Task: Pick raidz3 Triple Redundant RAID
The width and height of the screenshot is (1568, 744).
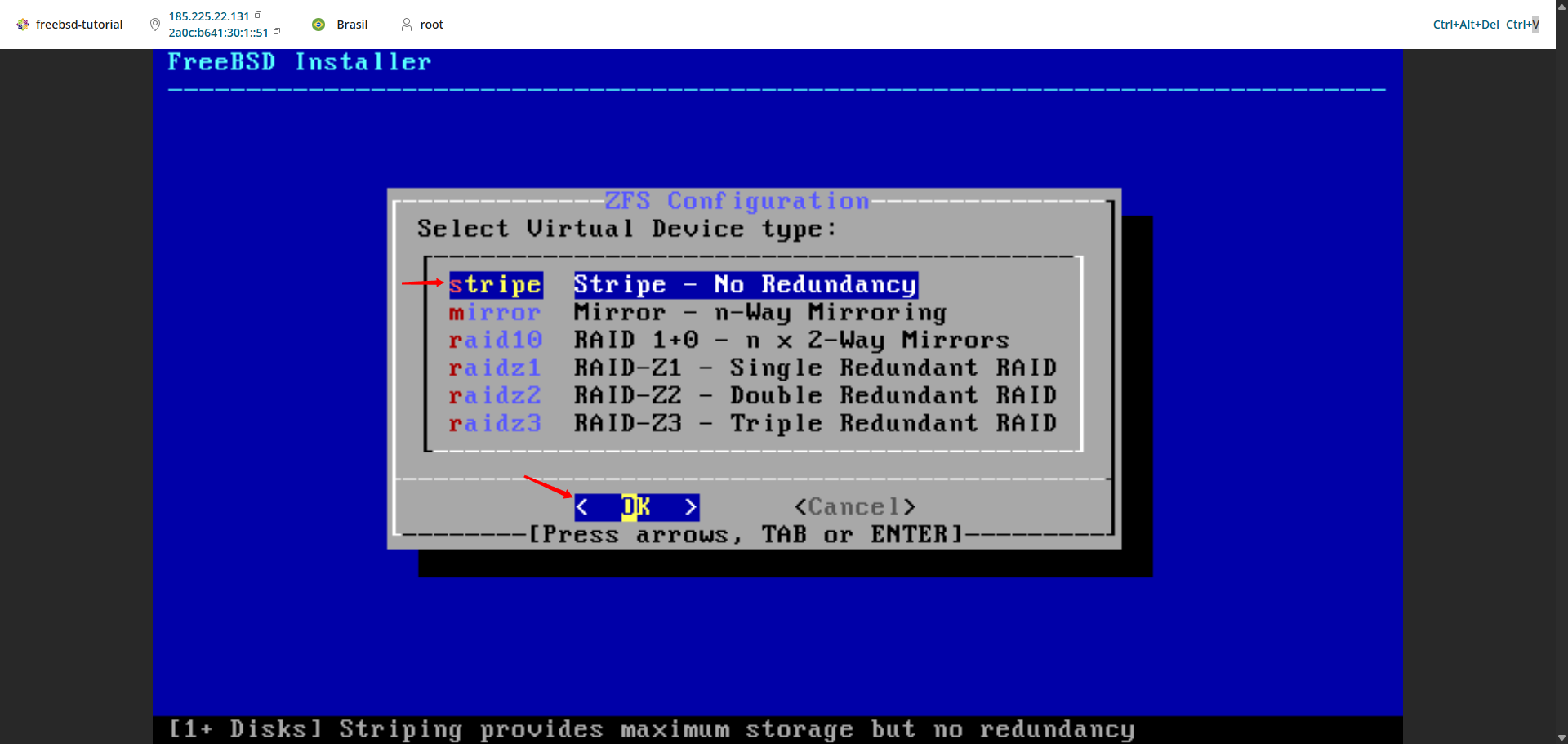Action: (x=753, y=423)
